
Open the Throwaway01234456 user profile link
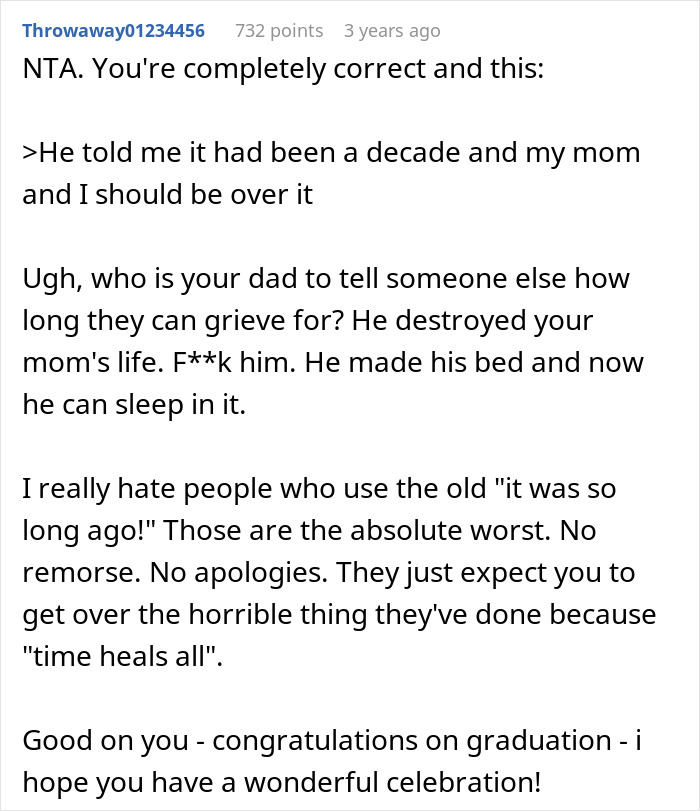113,31
